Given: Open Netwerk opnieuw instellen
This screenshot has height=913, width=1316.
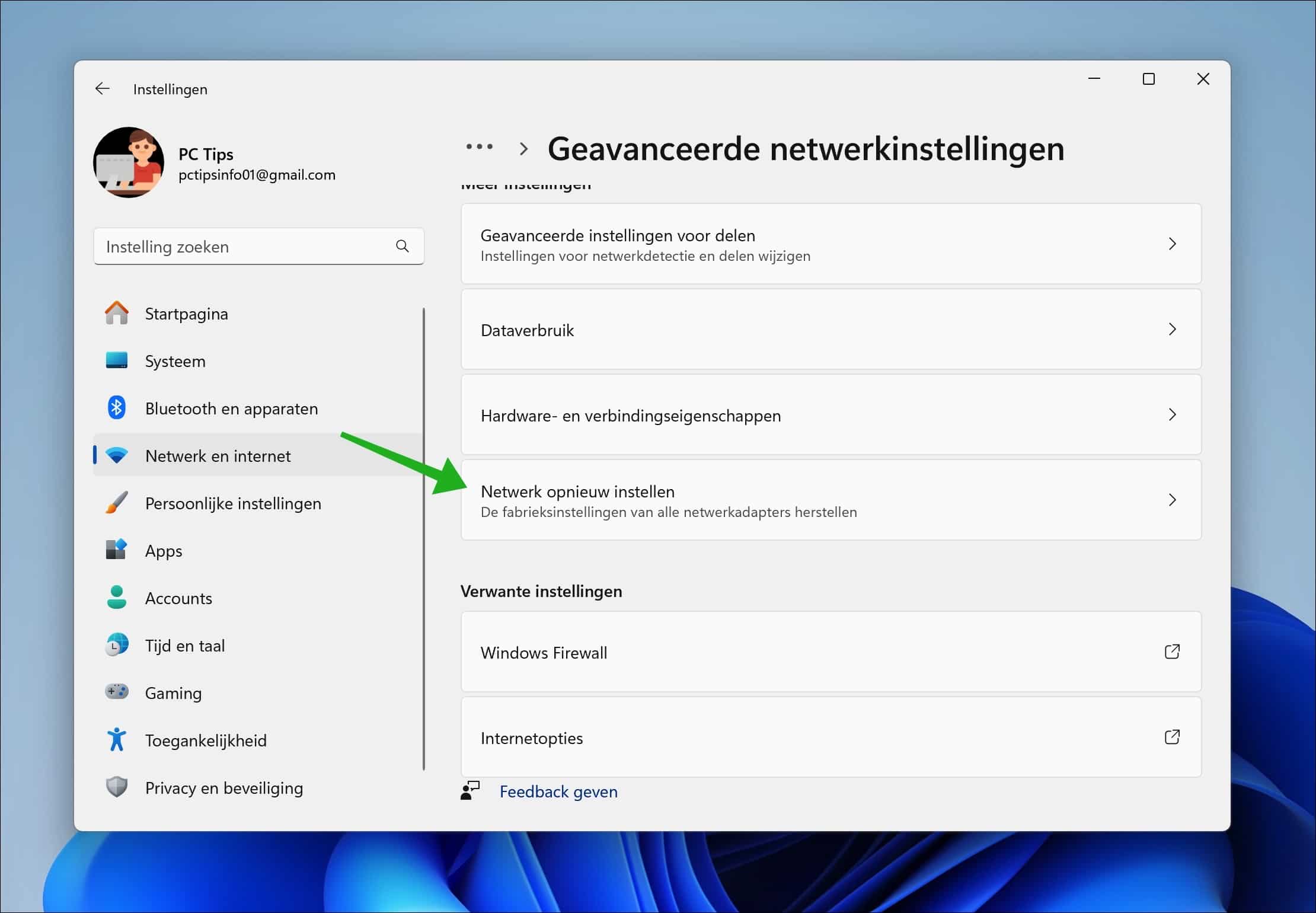Looking at the screenshot, I should 830,500.
